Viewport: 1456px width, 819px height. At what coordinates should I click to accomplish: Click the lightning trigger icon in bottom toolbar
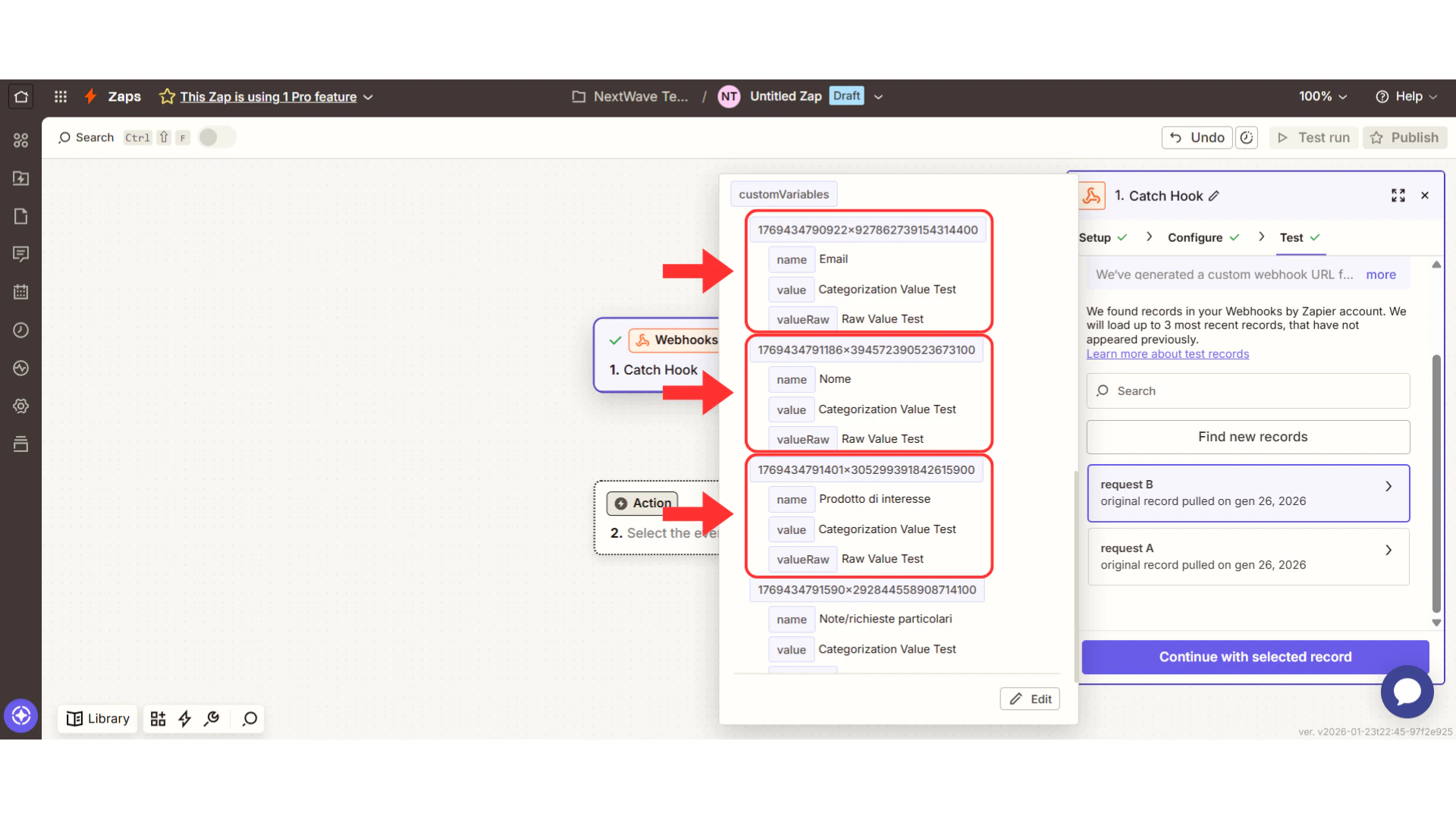[185, 718]
